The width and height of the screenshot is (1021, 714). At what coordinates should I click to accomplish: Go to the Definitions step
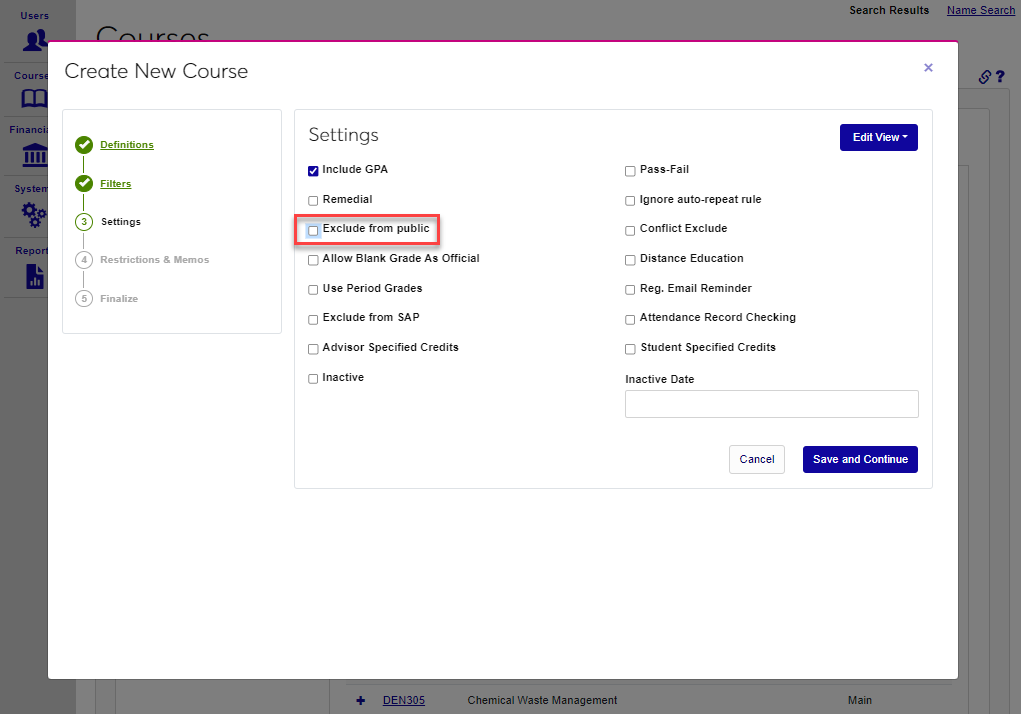point(127,145)
